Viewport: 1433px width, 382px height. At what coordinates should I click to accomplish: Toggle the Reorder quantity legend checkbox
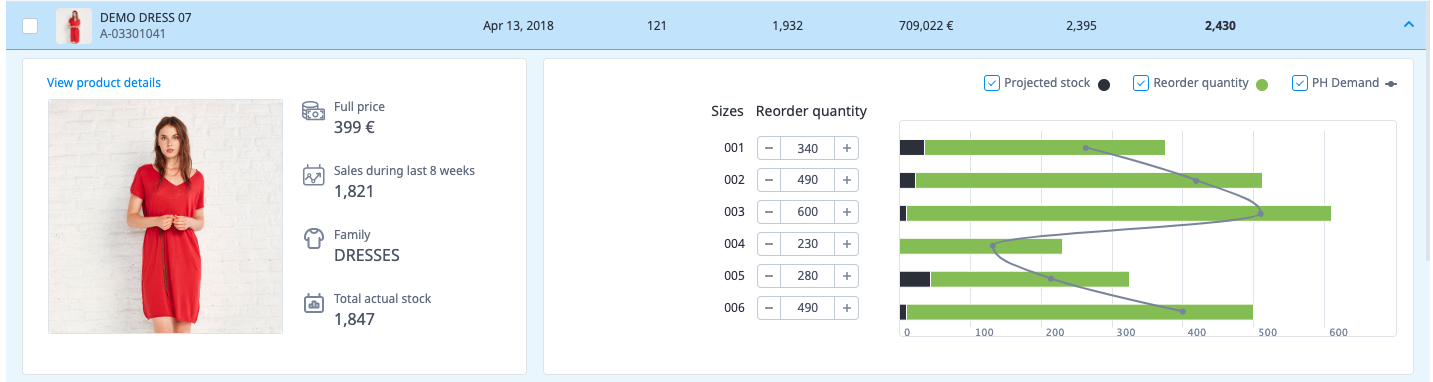pyautogui.click(x=1140, y=83)
